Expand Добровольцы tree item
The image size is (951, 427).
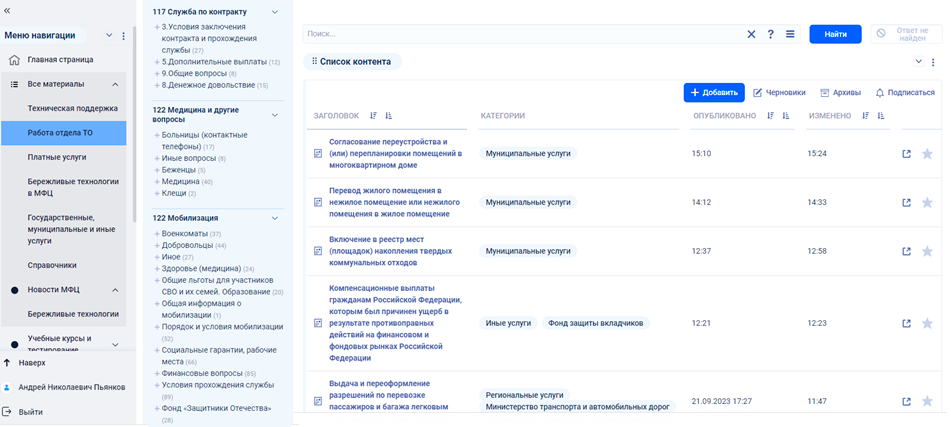[157, 246]
